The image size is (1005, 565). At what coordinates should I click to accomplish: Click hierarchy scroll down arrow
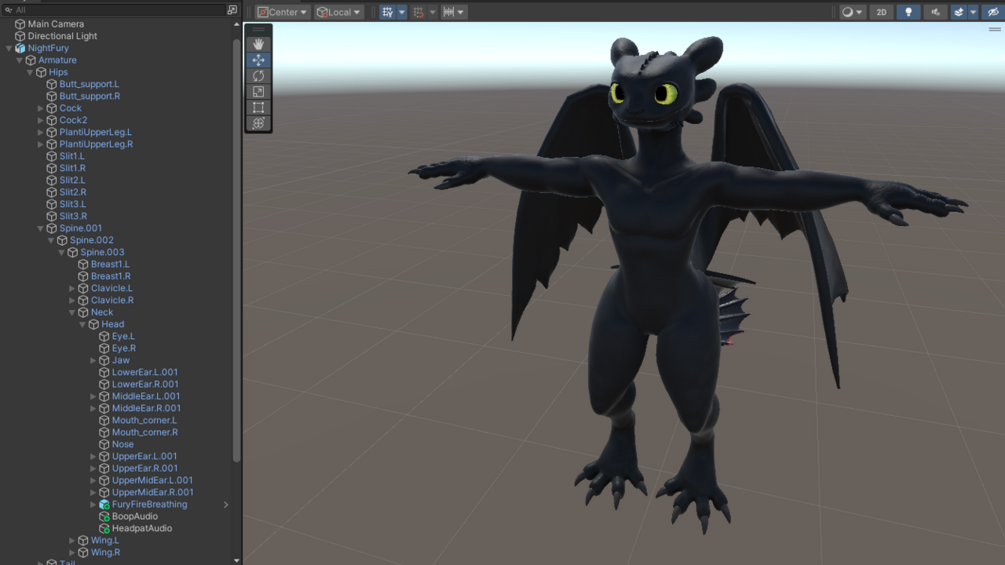(237, 561)
